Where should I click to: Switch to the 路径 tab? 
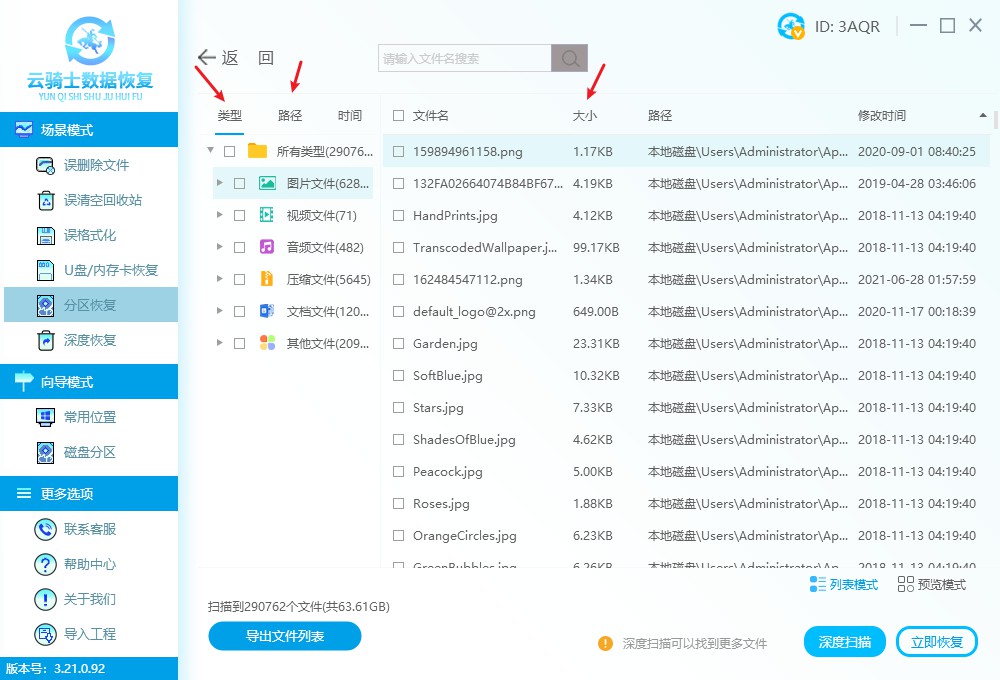(x=289, y=115)
